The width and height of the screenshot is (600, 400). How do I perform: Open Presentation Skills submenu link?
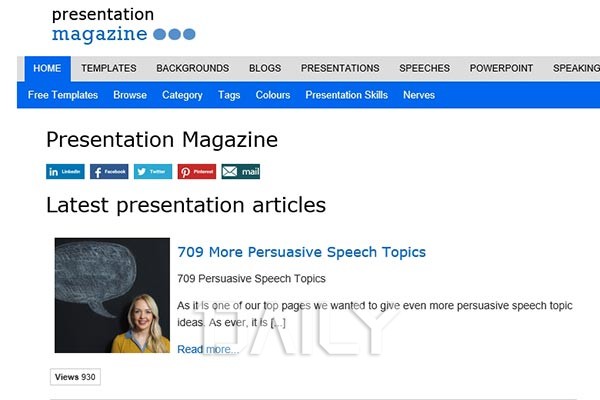(346, 95)
